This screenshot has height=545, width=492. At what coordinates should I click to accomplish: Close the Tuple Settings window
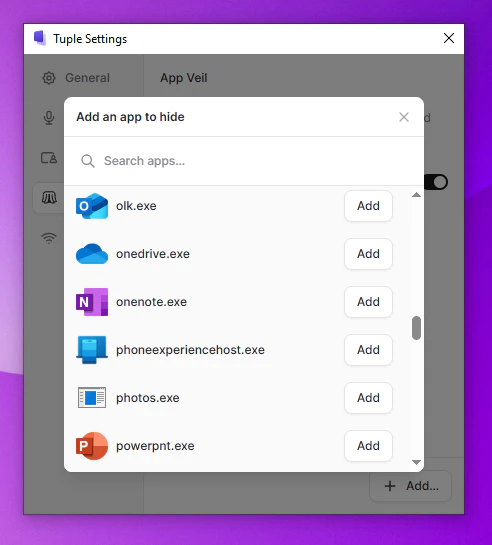point(449,38)
